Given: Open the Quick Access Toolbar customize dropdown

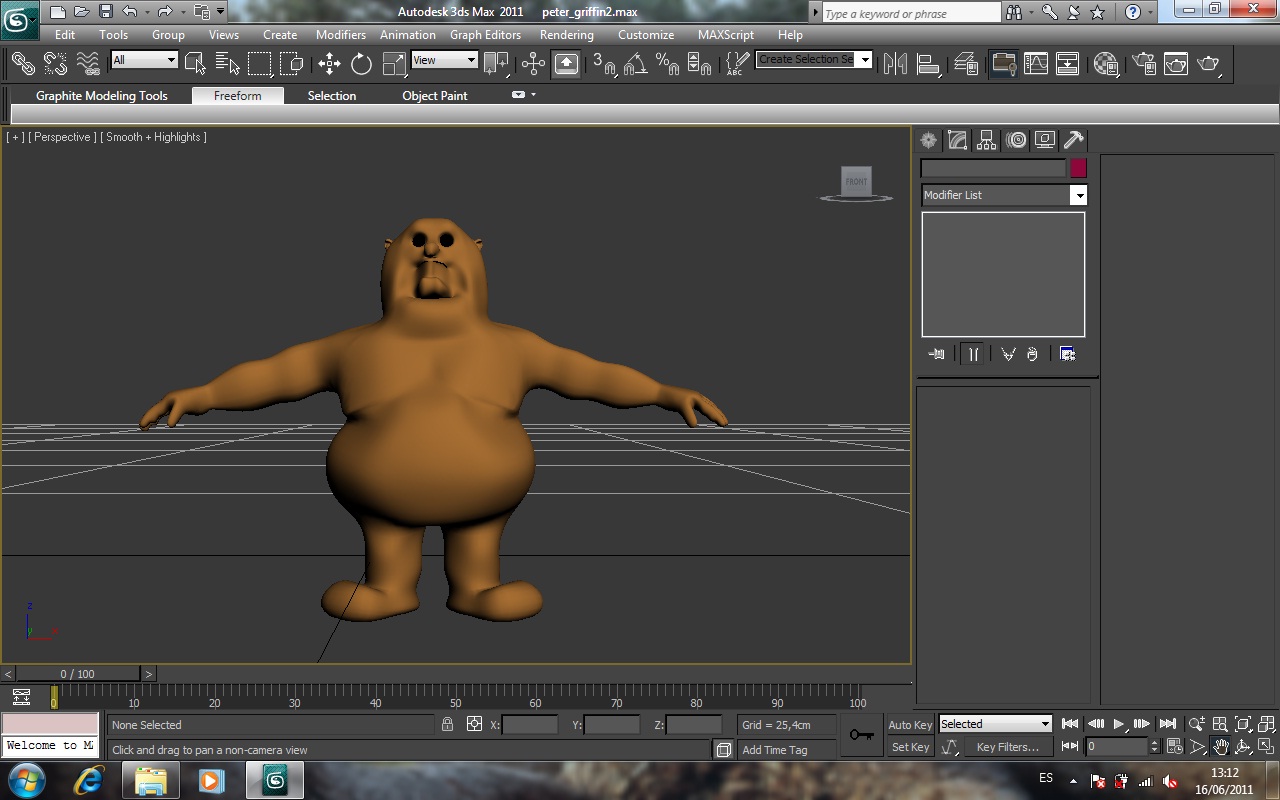Looking at the screenshot, I should 220,12.
